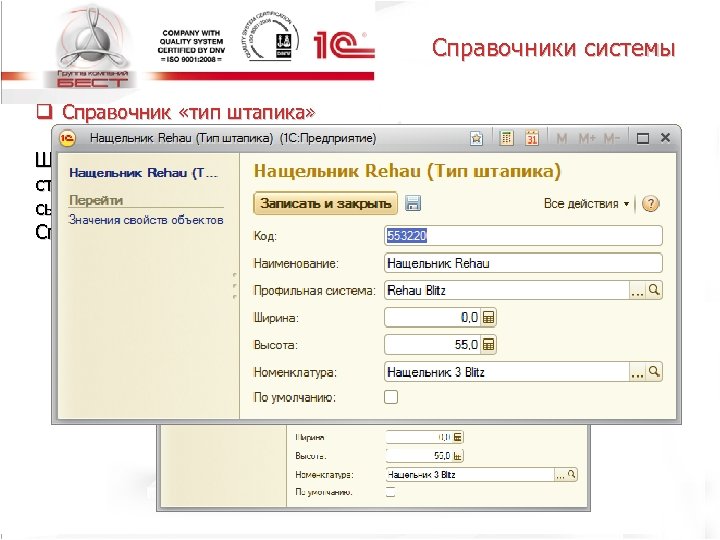The height and width of the screenshot is (540, 720).
Task: Click the window title Нащельник Rehau (Тип штапика) (1С:Предприятие)
Action: click(233, 138)
